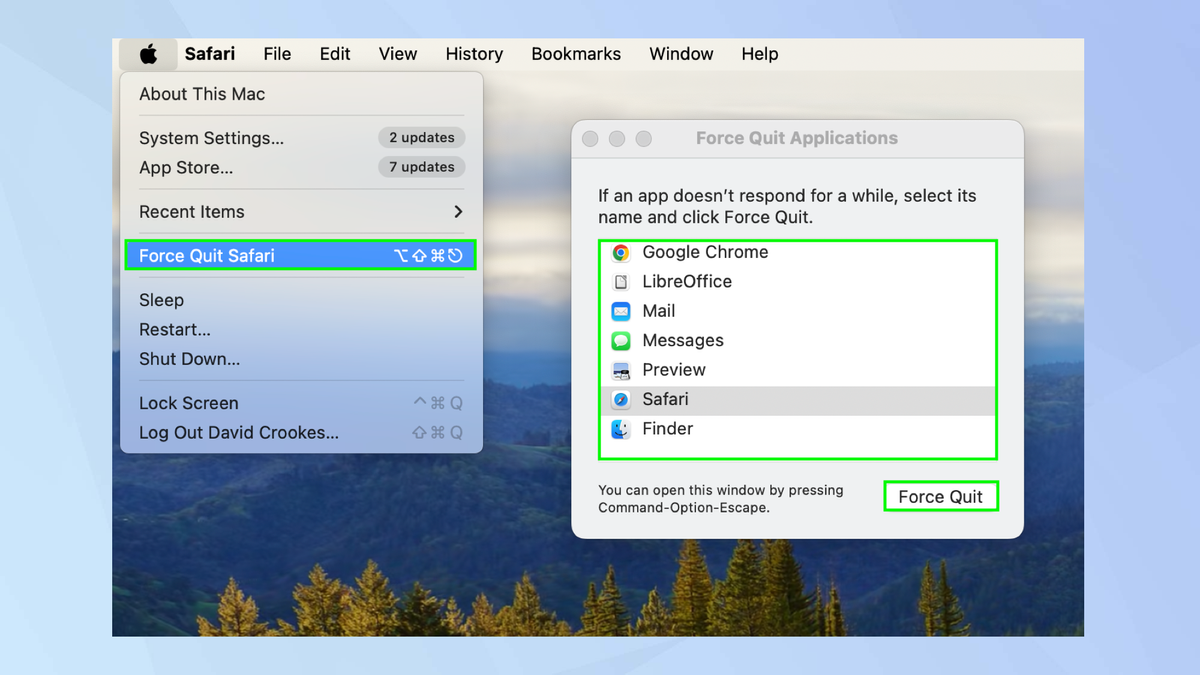Select the Messages speech bubble icon
The width and height of the screenshot is (1200, 675).
(x=622, y=340)
